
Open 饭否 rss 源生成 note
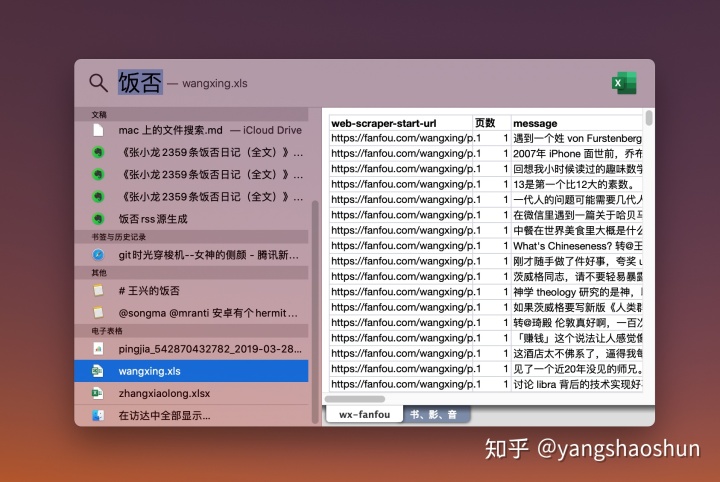pyautogui.click(x=191, y=219)
